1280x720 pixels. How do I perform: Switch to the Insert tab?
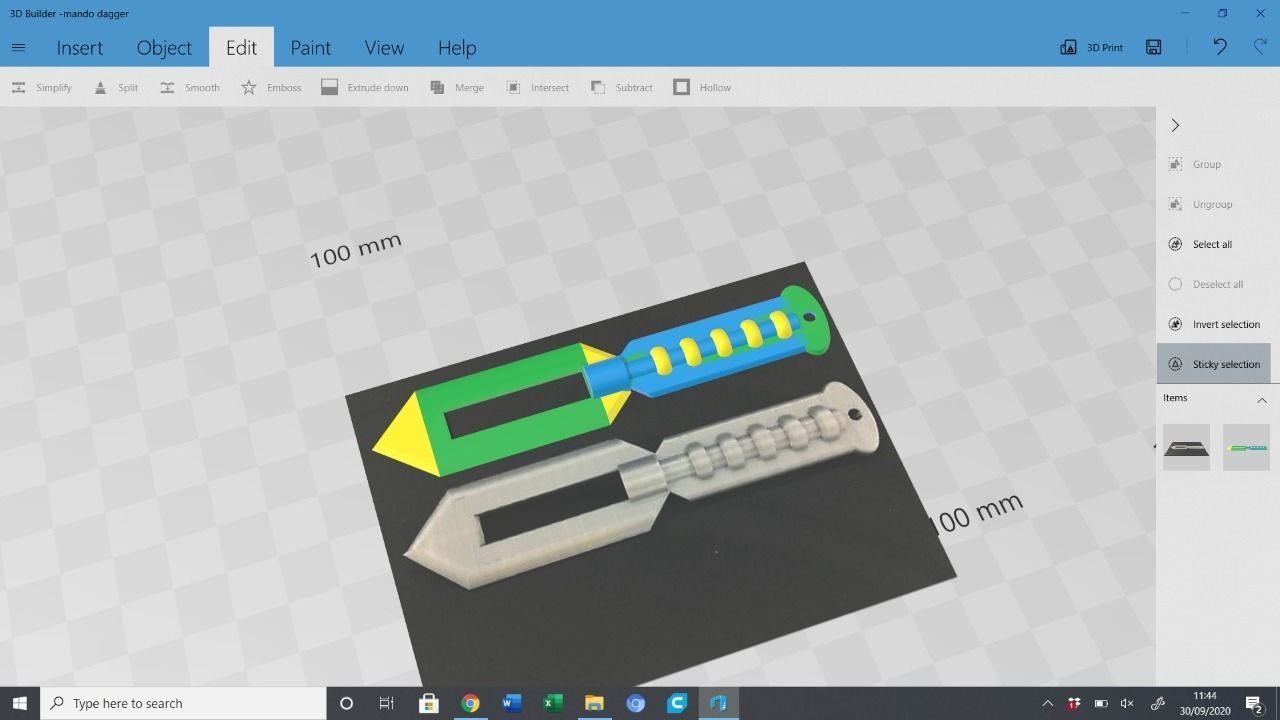79,47
